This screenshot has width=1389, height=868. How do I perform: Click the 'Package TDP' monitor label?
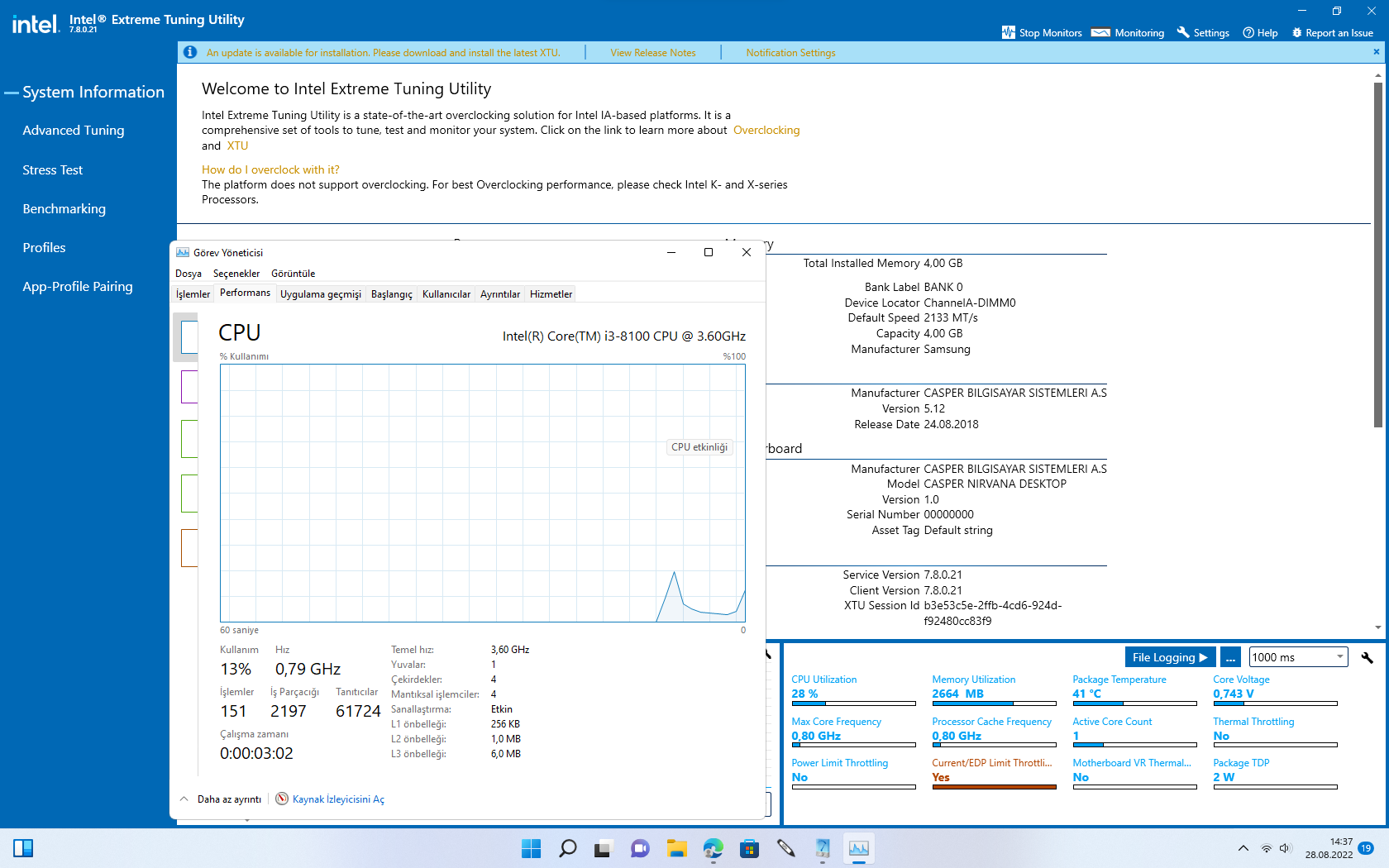pos(1242,763)
